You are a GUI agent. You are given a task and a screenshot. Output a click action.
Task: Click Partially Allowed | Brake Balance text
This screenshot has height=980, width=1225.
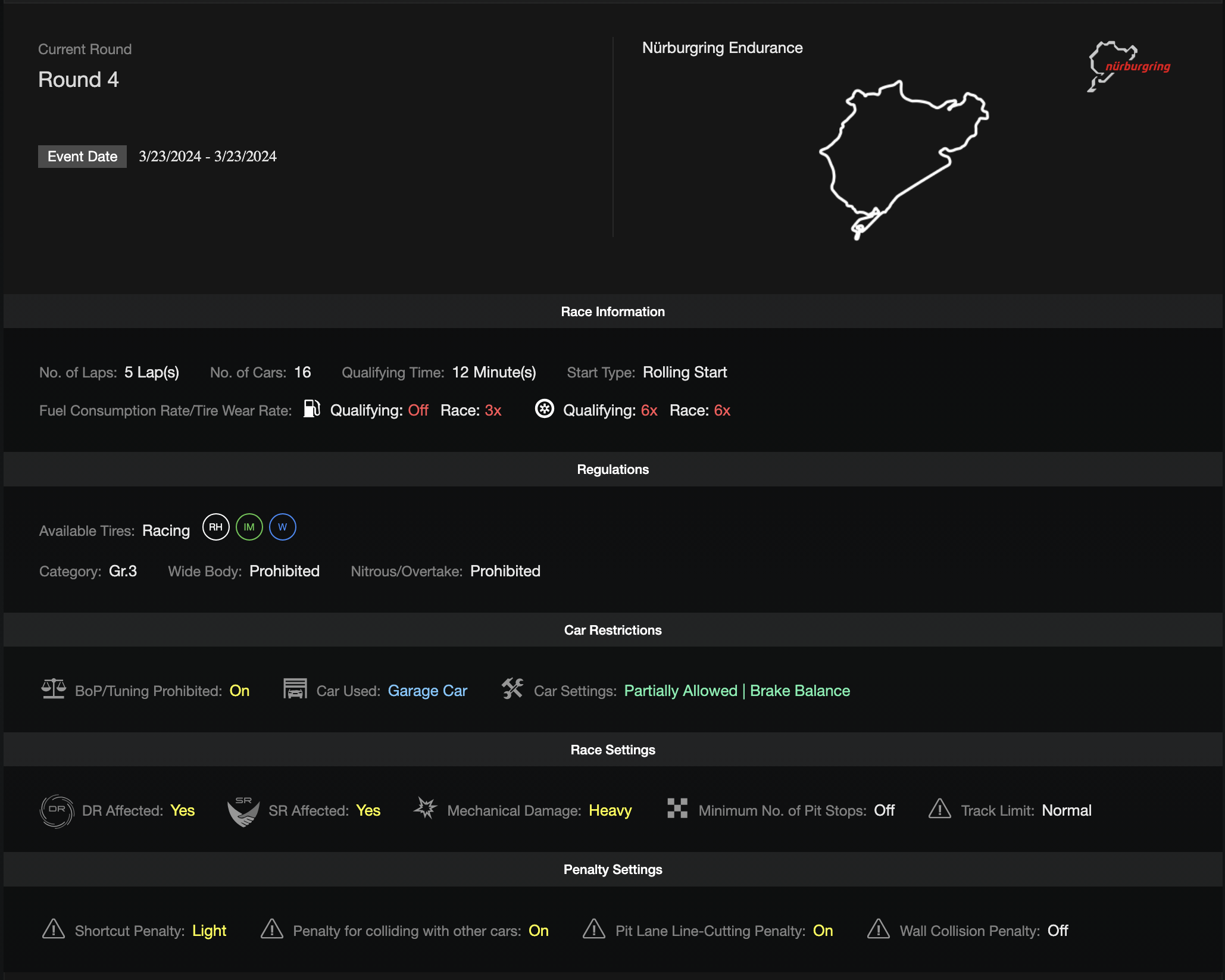click(x=737, y=691)
